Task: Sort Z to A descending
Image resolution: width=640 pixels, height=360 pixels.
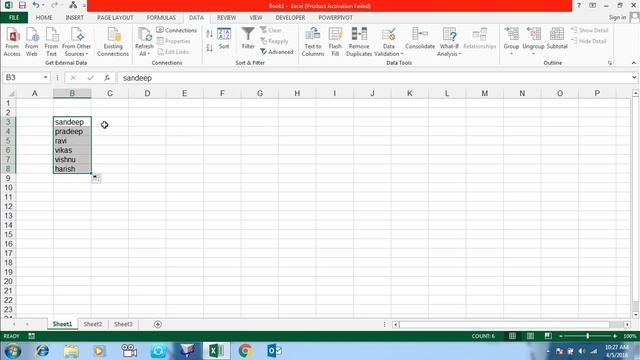Action: [209, 48]
